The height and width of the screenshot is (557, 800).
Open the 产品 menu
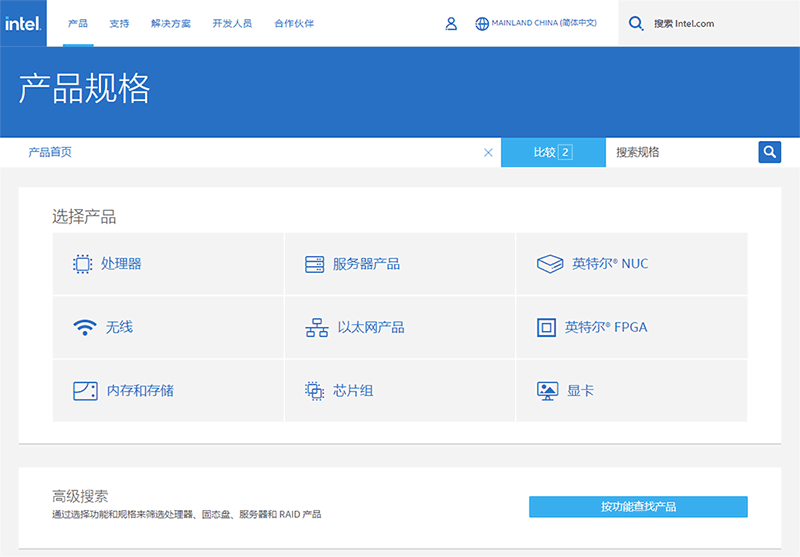click(x=78, y=23)
